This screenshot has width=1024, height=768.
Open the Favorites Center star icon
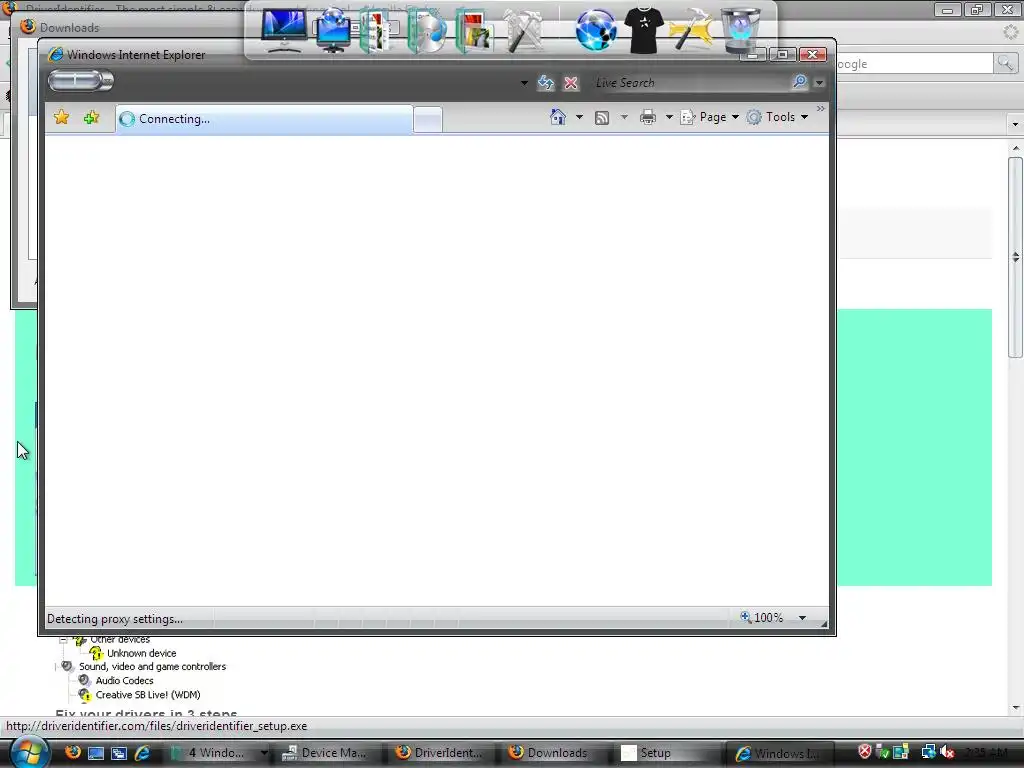pyautogui.click(x=61, y=118)
